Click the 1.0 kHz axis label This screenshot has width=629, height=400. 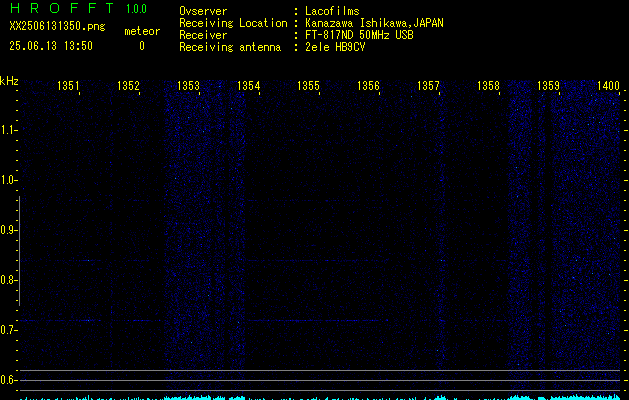[x=7, y=180]
